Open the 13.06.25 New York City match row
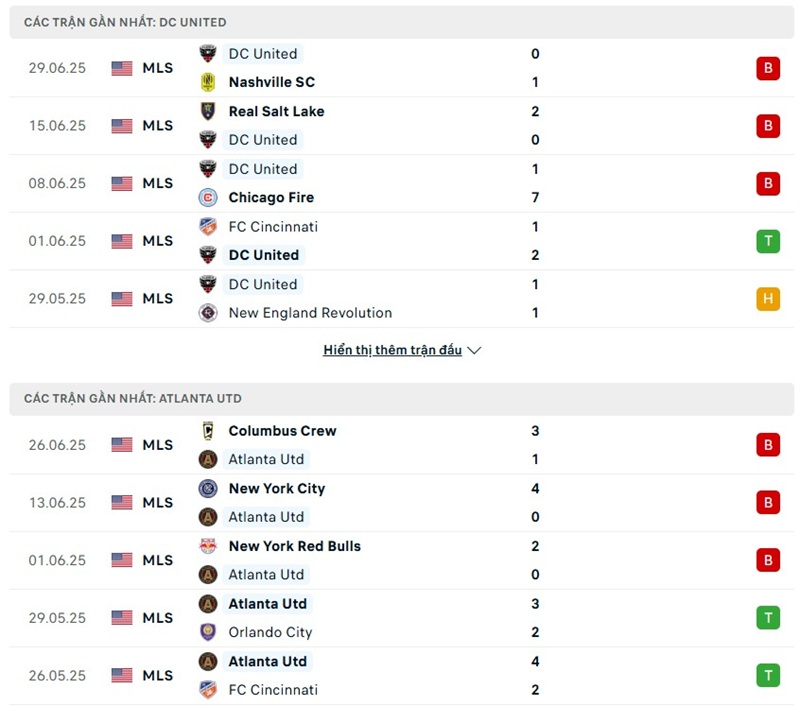 pyautogui.click(x=402, y=503)
